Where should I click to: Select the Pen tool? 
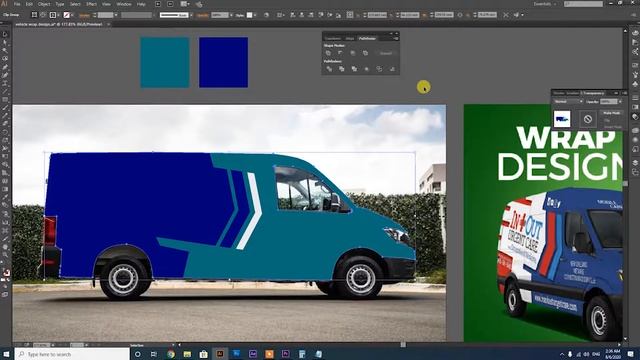coord(5,67)
